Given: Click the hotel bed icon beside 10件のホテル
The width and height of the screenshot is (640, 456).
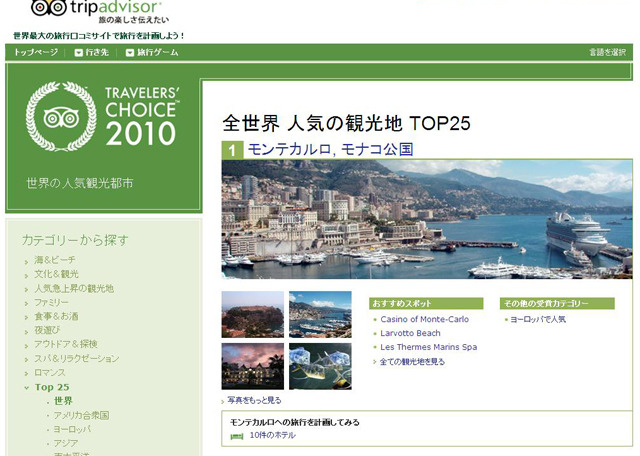Looking at the screenshot, I should coord(237,436).
